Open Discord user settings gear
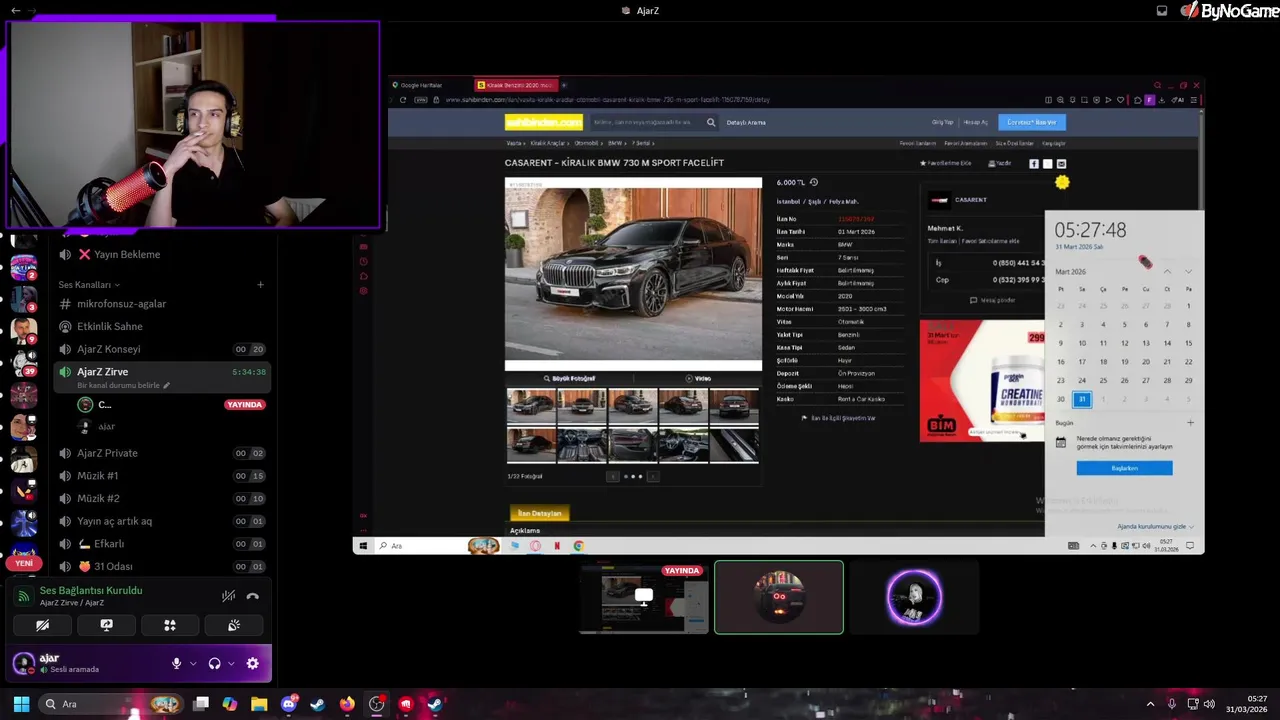This screenshot has height=720, width=1280. click(x=253, y=663)
